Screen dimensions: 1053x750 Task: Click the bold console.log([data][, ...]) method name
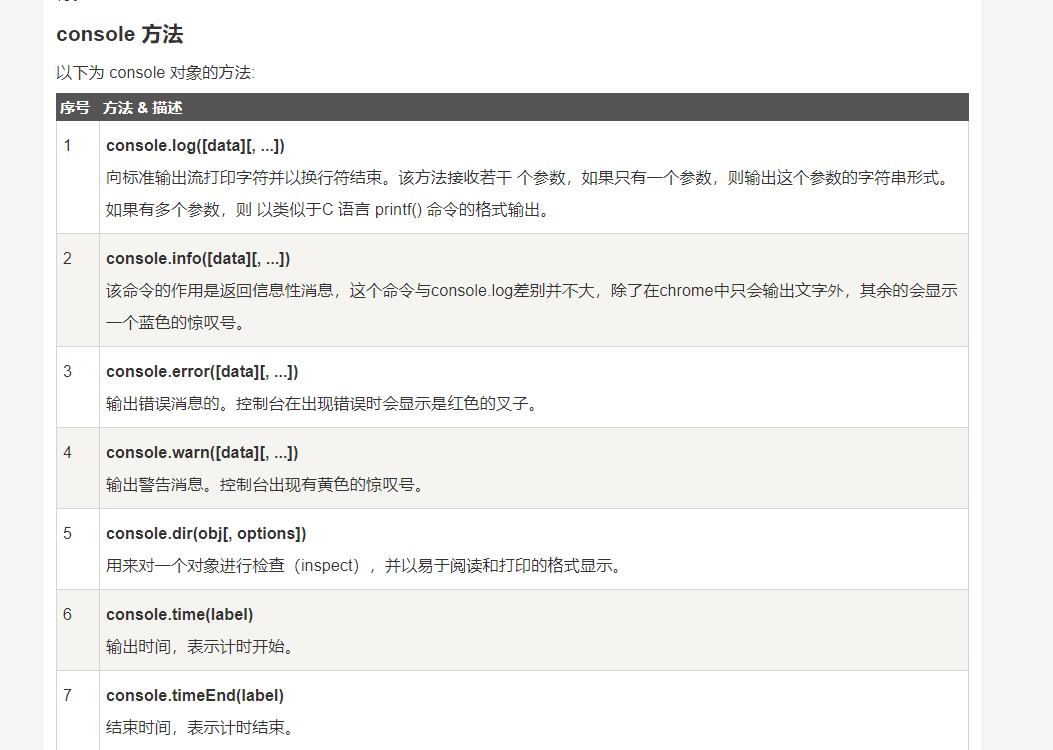[x=195, y=146]
